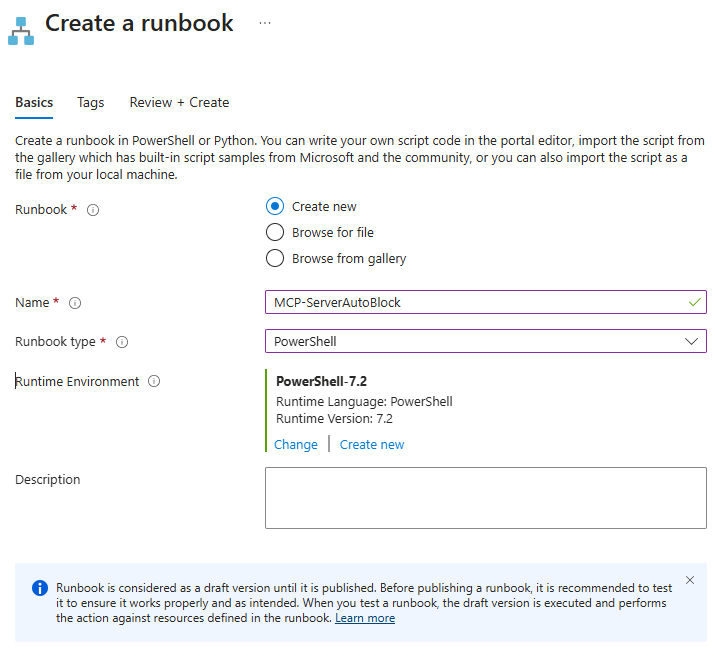Click the Change runtime environment link

pos(295,445)
